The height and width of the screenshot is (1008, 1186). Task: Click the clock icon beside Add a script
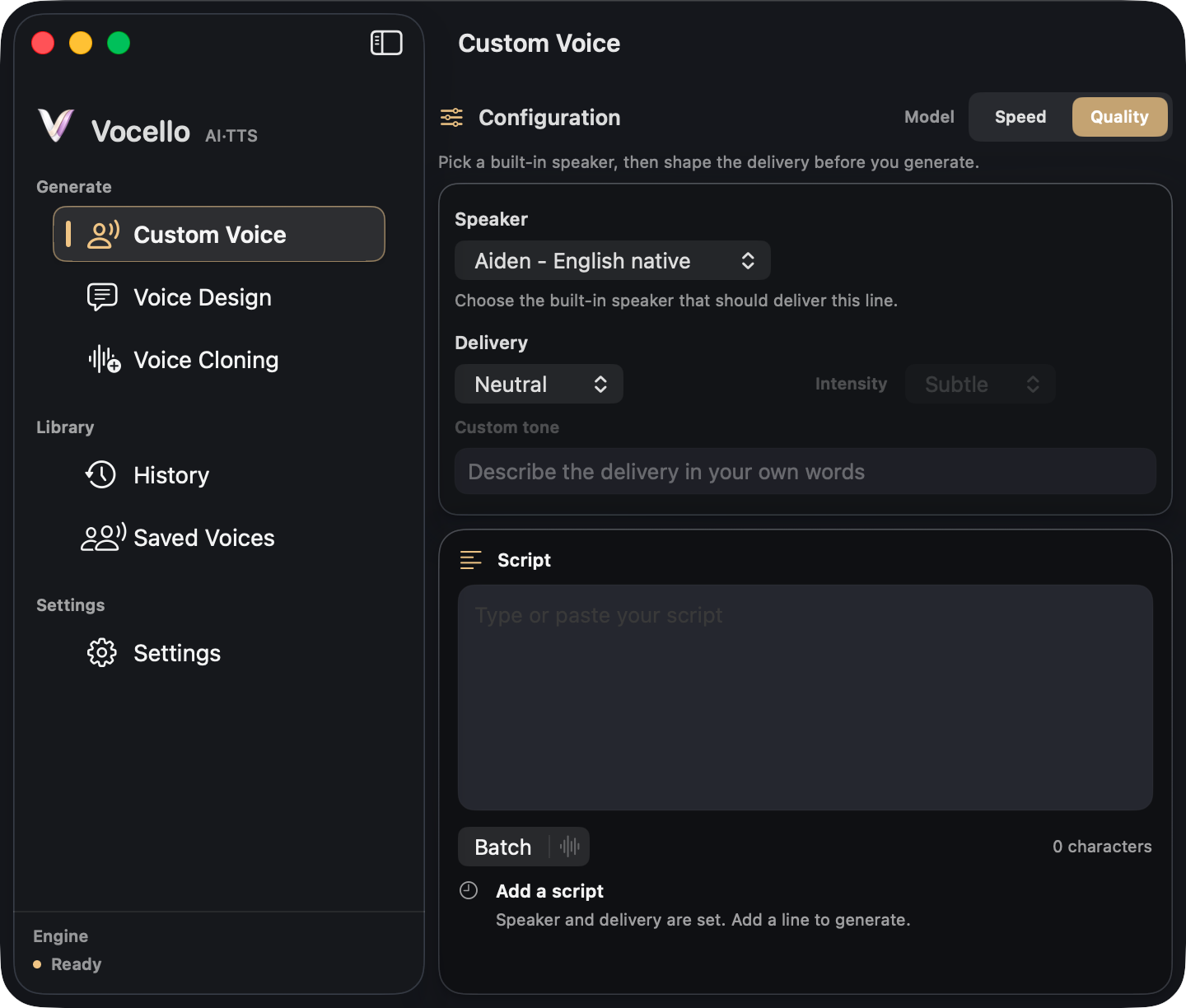pos(469,890)
